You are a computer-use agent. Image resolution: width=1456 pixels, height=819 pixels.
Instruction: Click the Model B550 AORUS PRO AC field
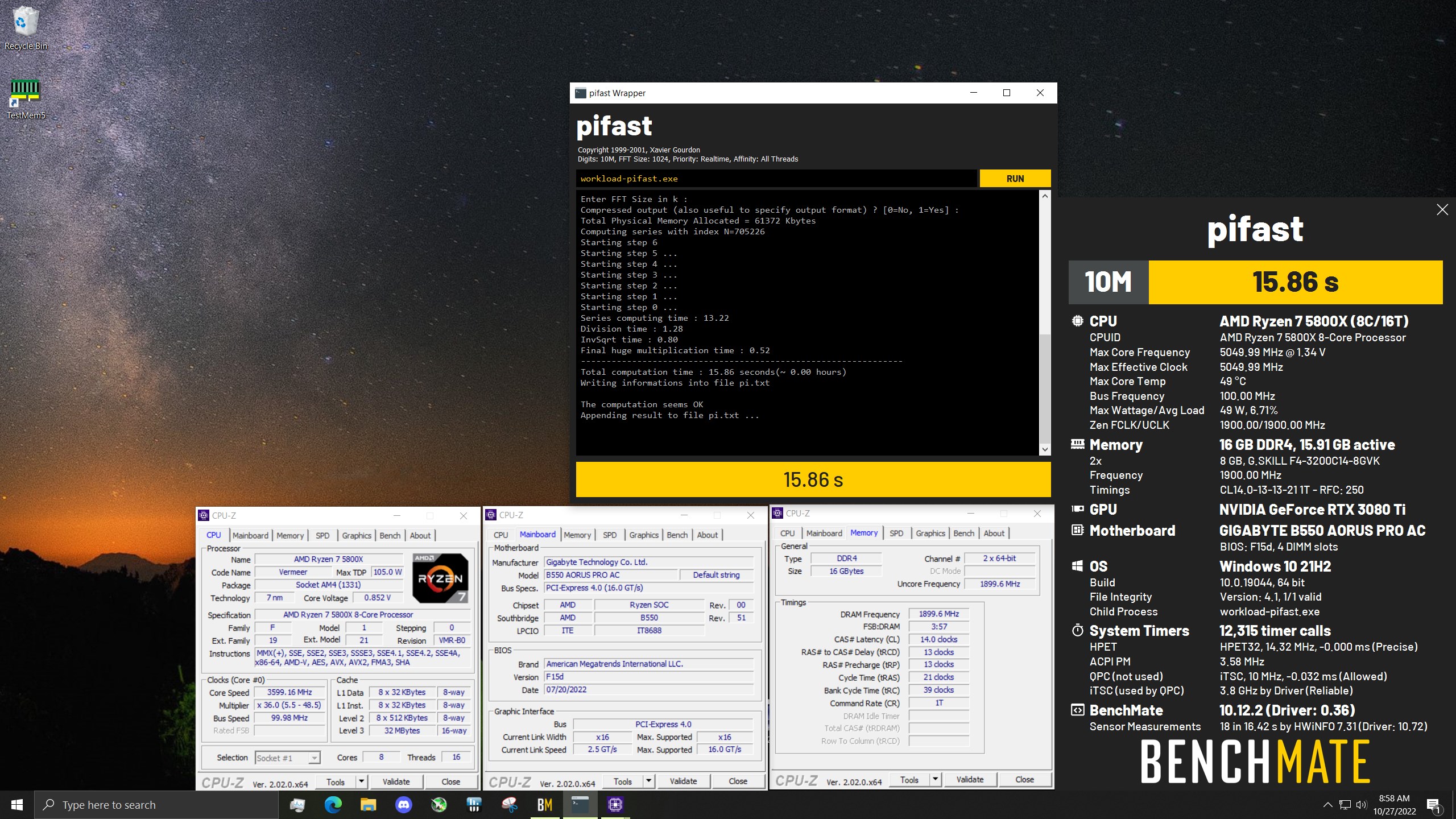click(x=611, y=575)
